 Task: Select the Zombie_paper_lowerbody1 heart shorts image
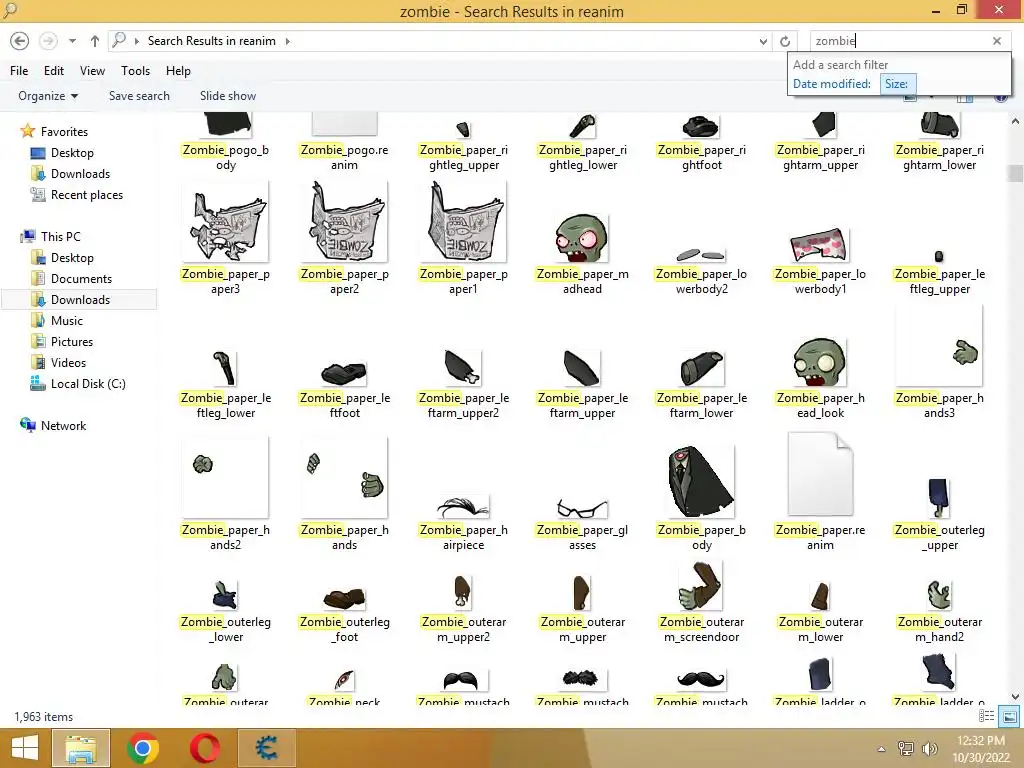[x=820, y=246]
